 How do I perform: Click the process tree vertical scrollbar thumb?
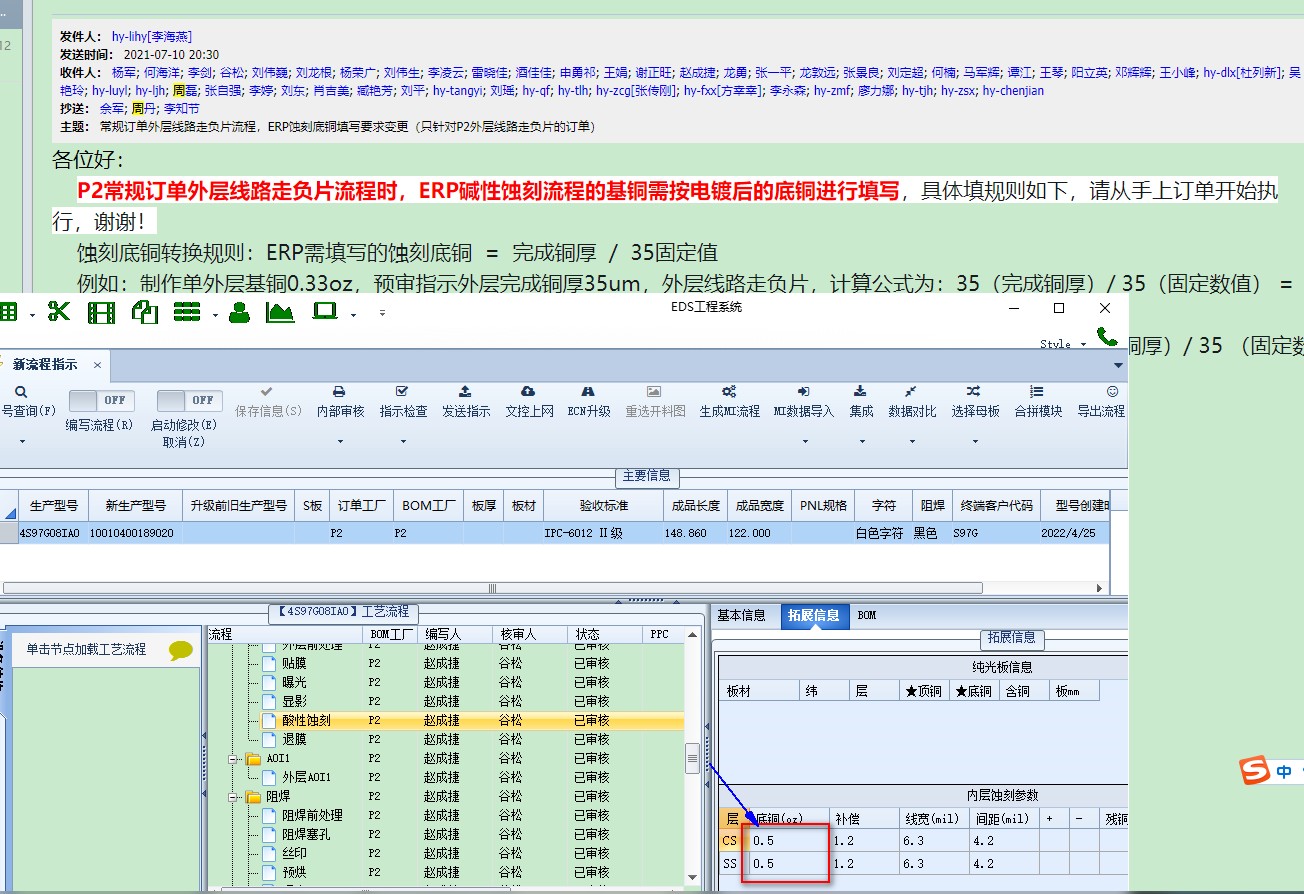coord(692,760)
